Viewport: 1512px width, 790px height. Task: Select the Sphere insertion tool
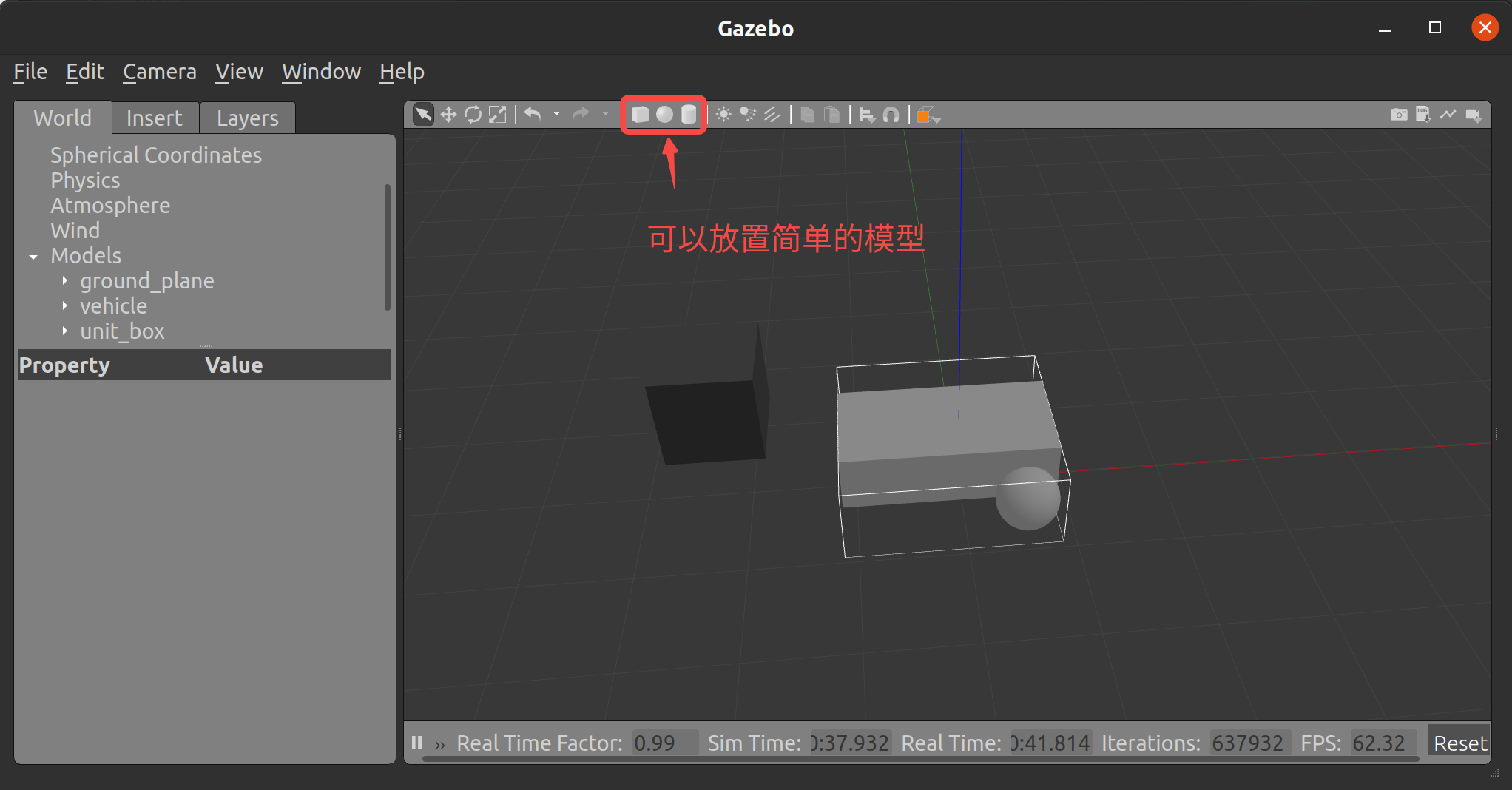click(x=664, y=115)
